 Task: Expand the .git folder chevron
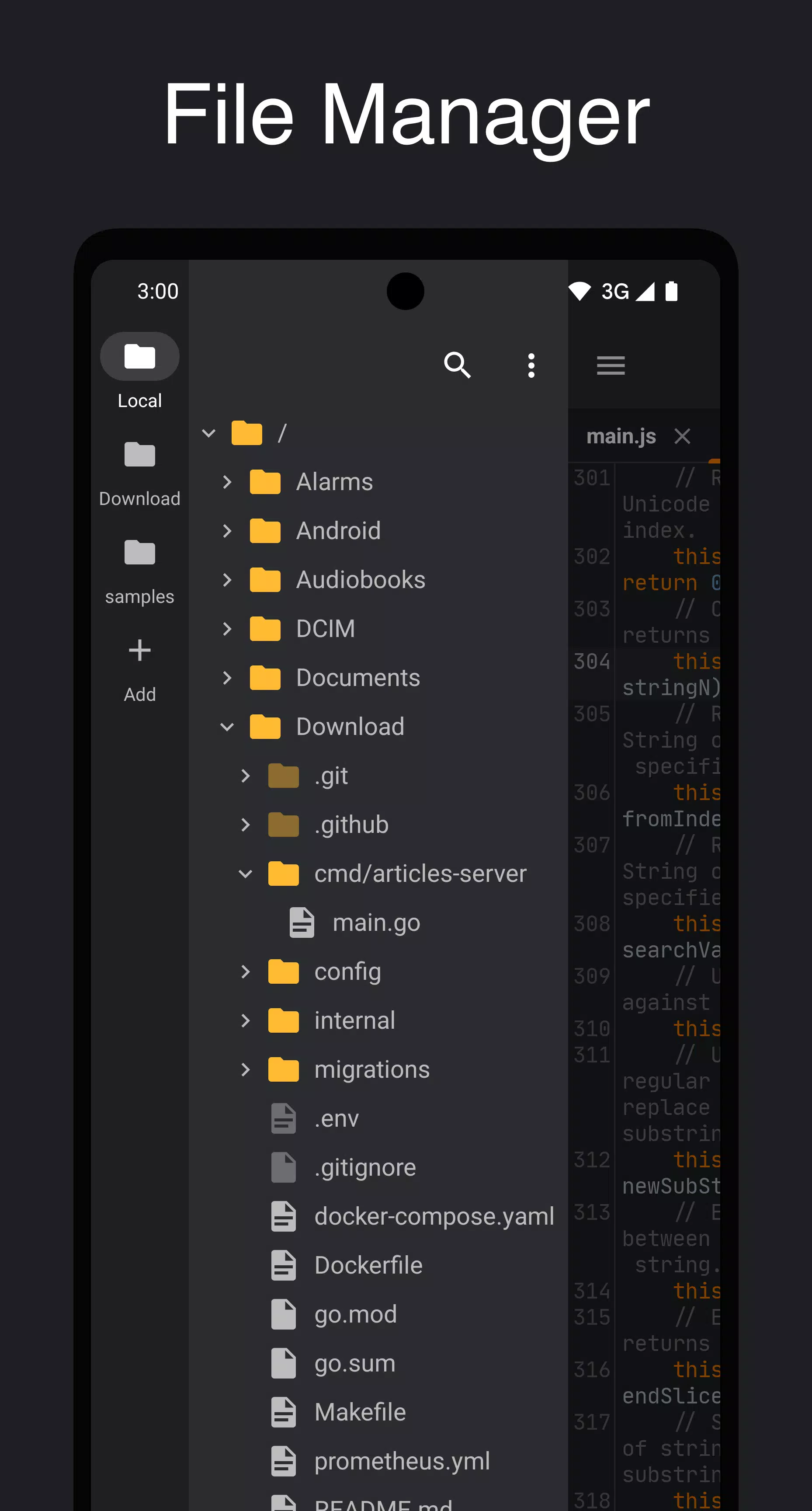[245, 776]
